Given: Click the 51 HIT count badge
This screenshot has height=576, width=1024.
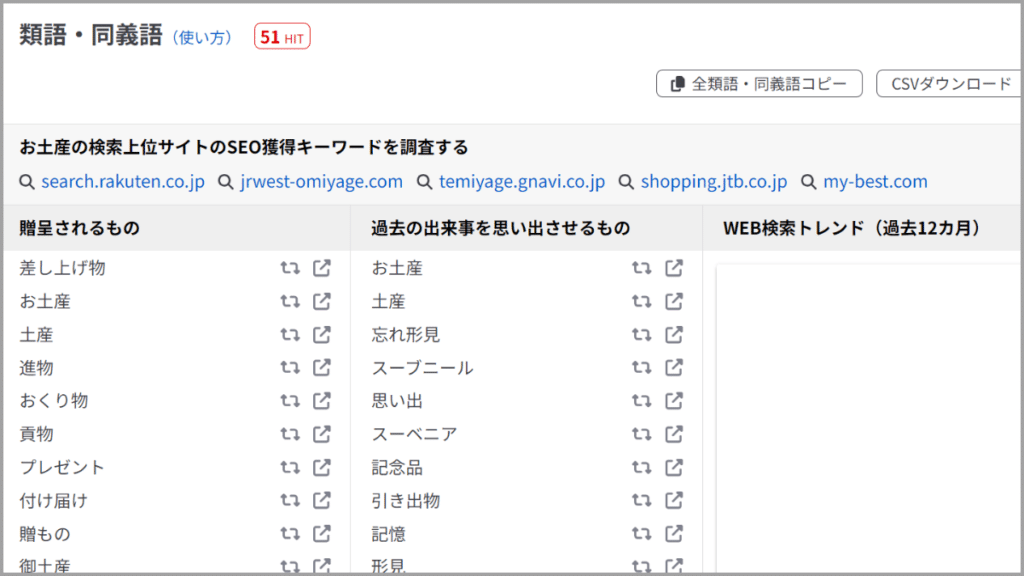Looking at the screenshot, I should [282, 38].
